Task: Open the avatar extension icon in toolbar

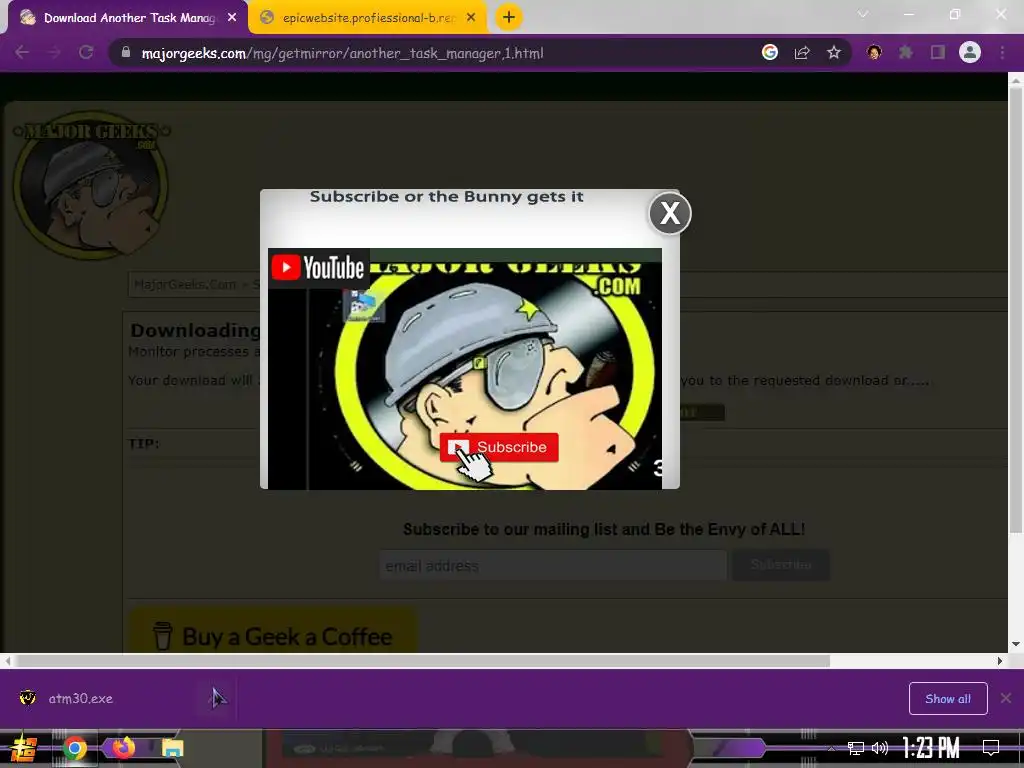Action: coord(874,53)
